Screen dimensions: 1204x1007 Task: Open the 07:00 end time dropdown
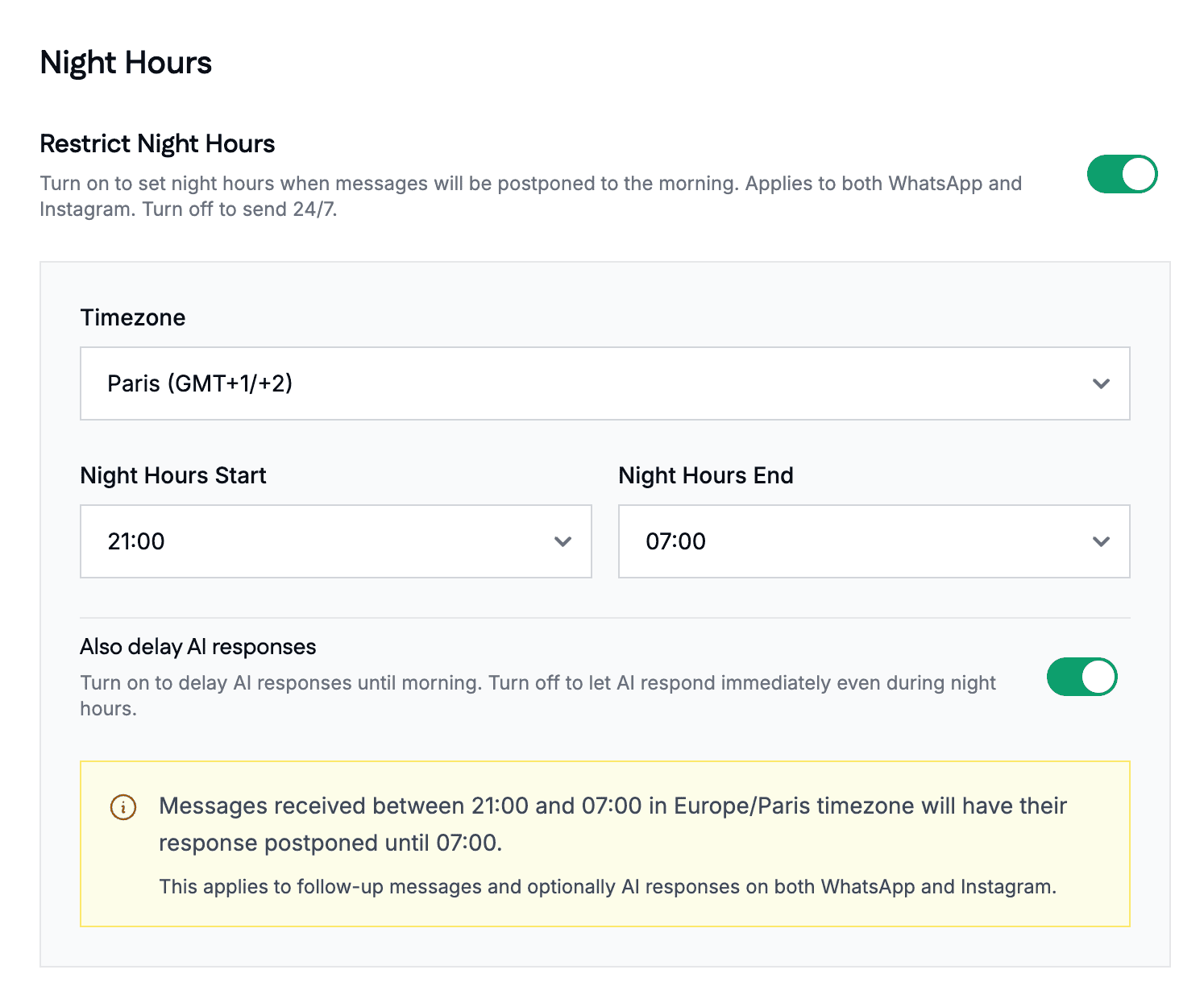tap(874, 541)
